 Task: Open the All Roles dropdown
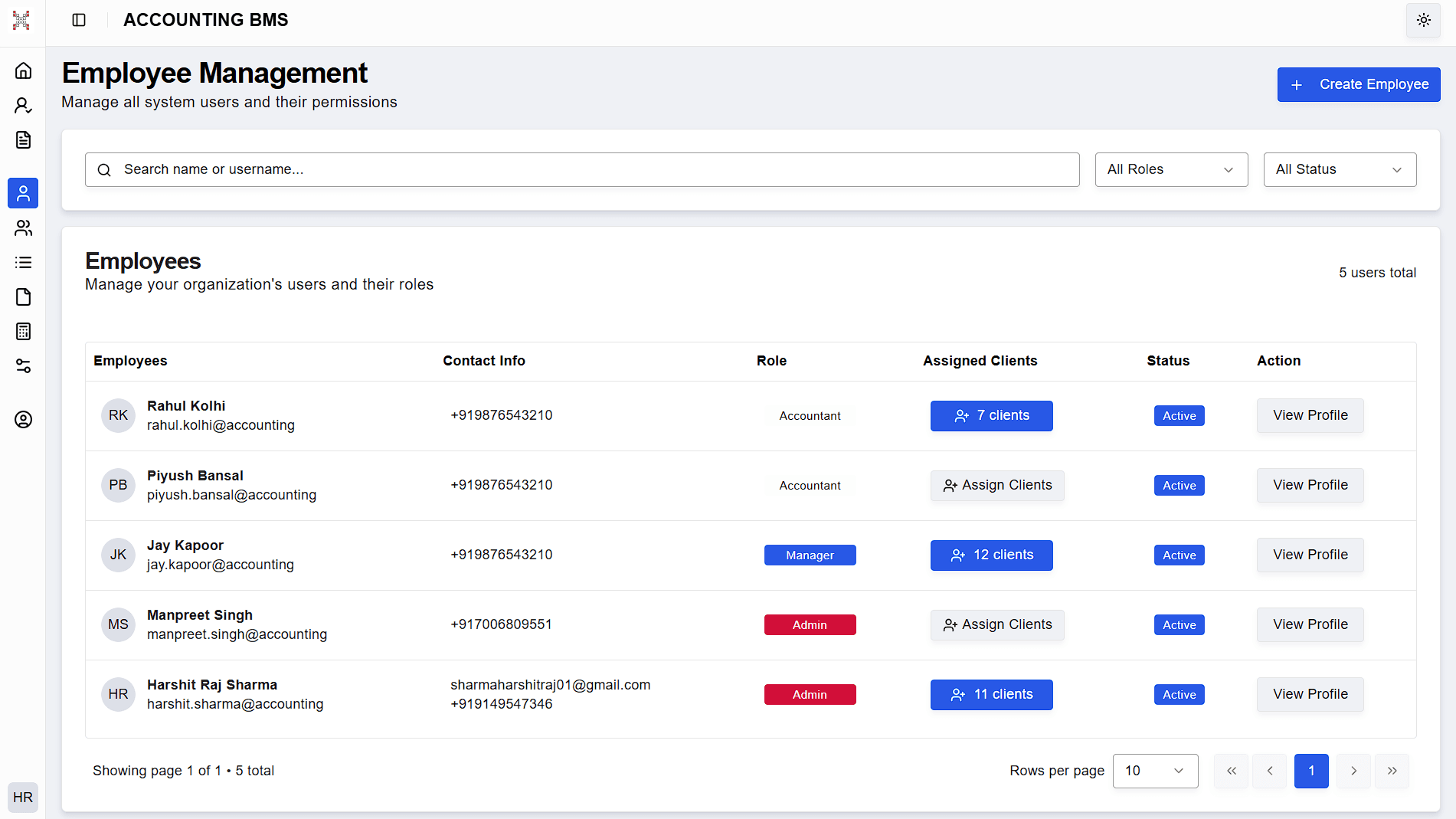[1171, 169]
